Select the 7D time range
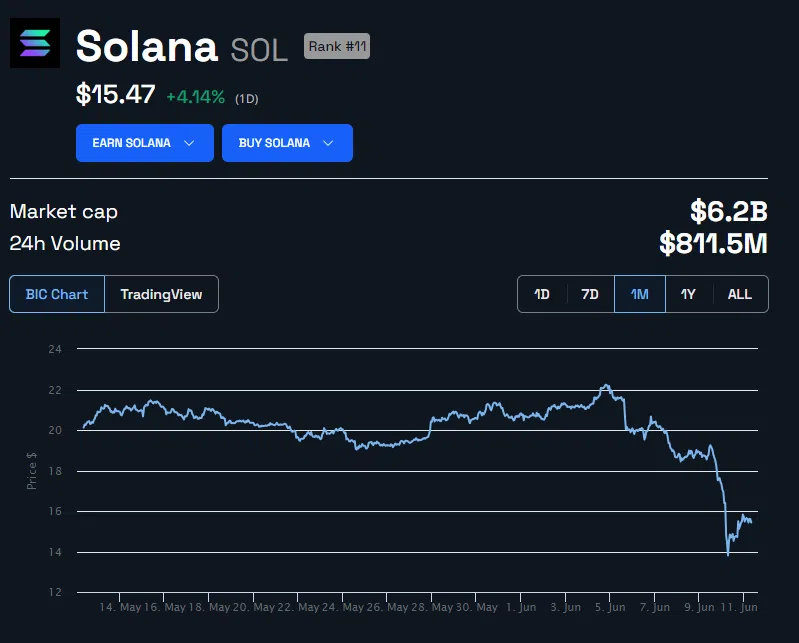The height and width of the screenshot is (643, 799). click(x=590, y=294)
